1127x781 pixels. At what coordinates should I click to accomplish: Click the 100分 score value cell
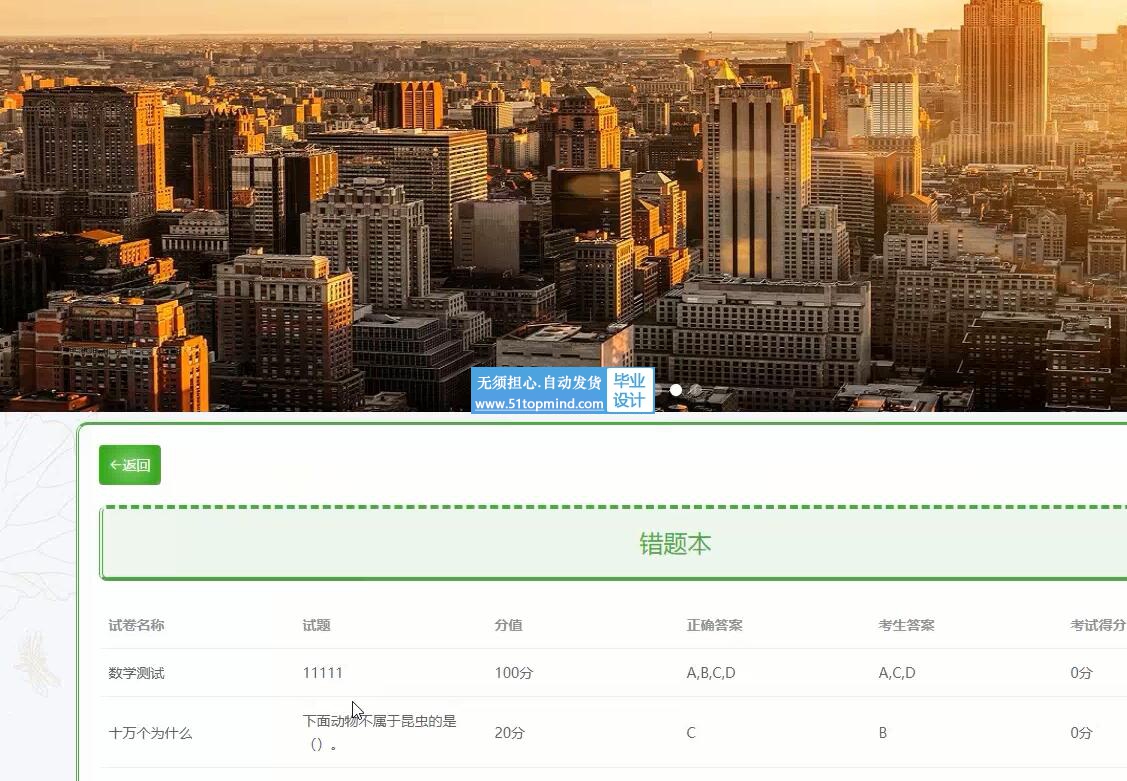pos(514,673)
